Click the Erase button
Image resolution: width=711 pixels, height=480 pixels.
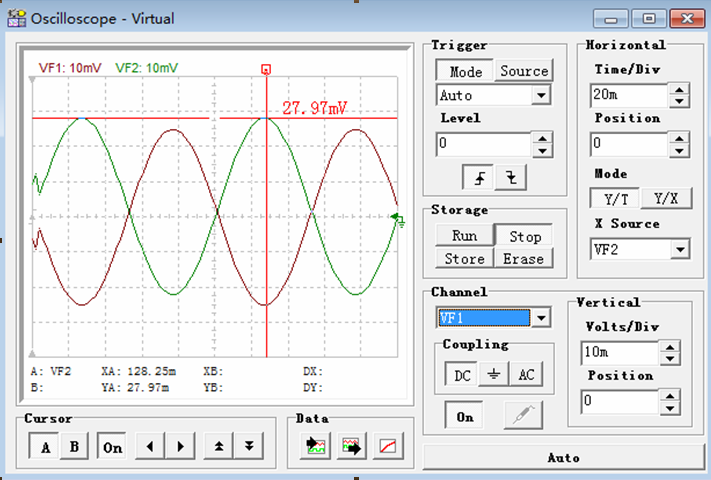click(x=524, y=258)
